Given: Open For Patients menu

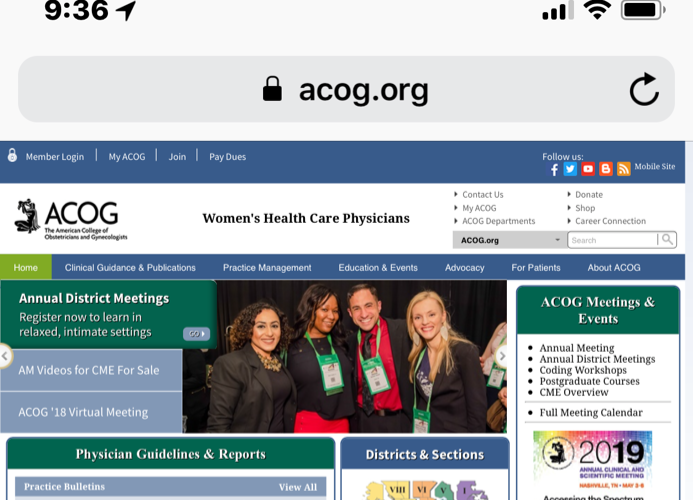Looking at the screenshot, I should click(536, 267).
